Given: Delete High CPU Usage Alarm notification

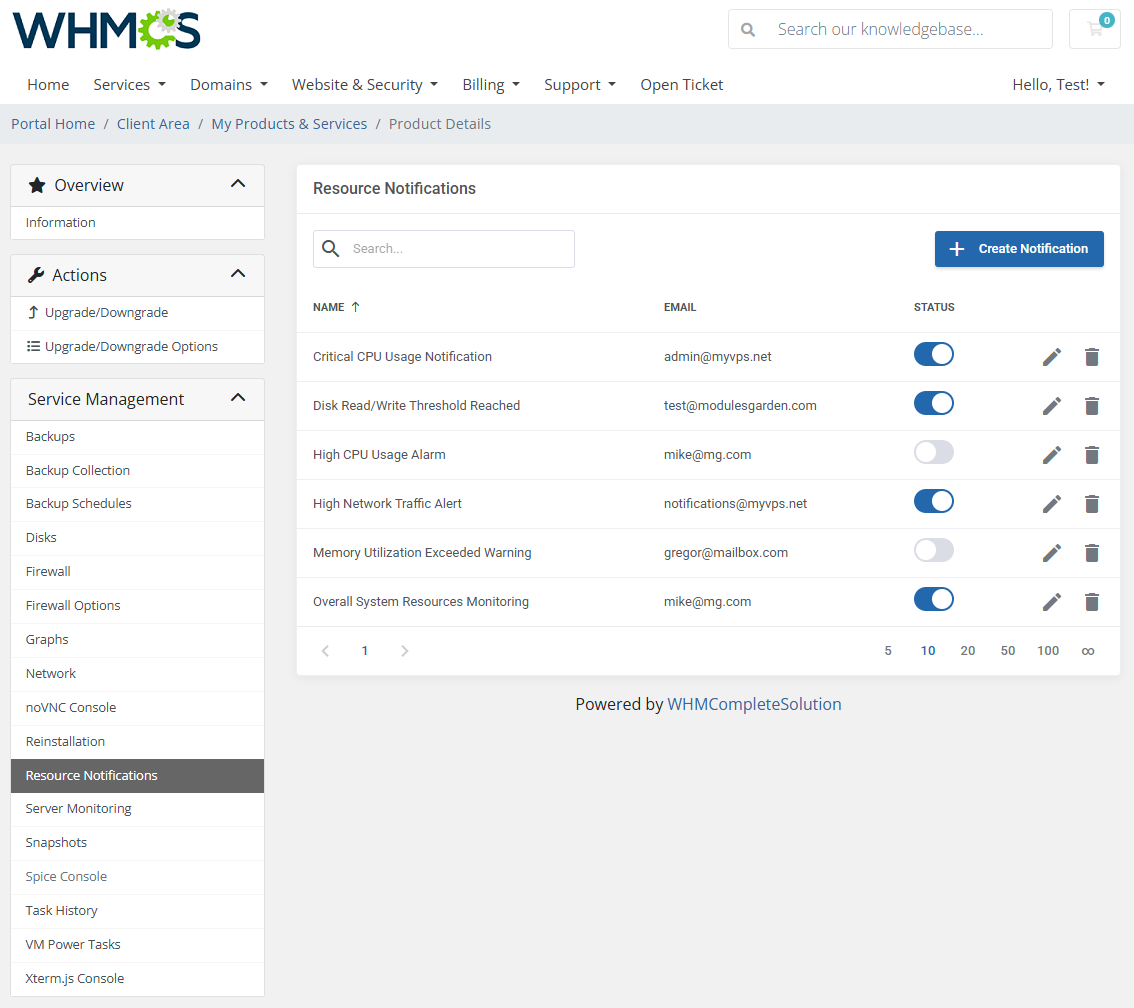Looking at the screenshot, I should tap(1092, 455).
